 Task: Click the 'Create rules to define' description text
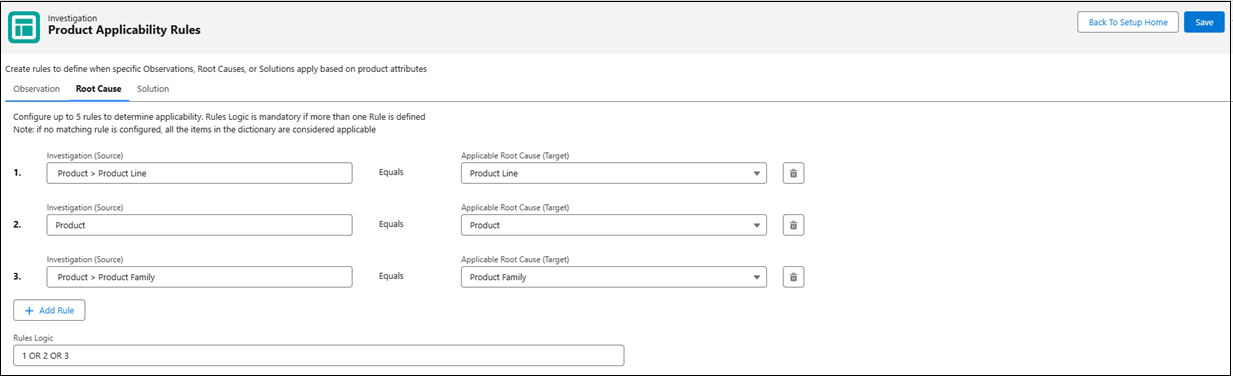click(215, 69)
